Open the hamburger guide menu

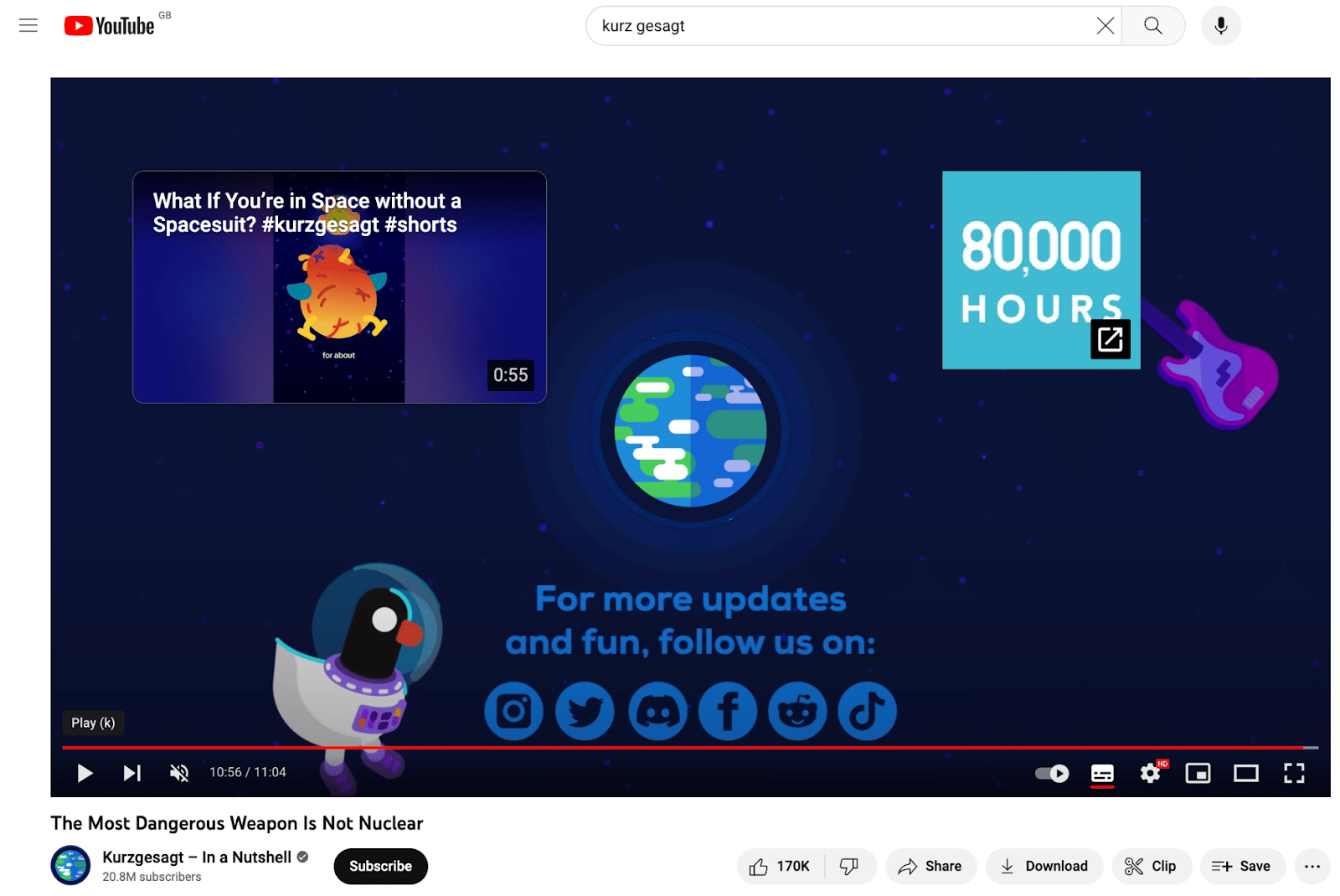28,25
